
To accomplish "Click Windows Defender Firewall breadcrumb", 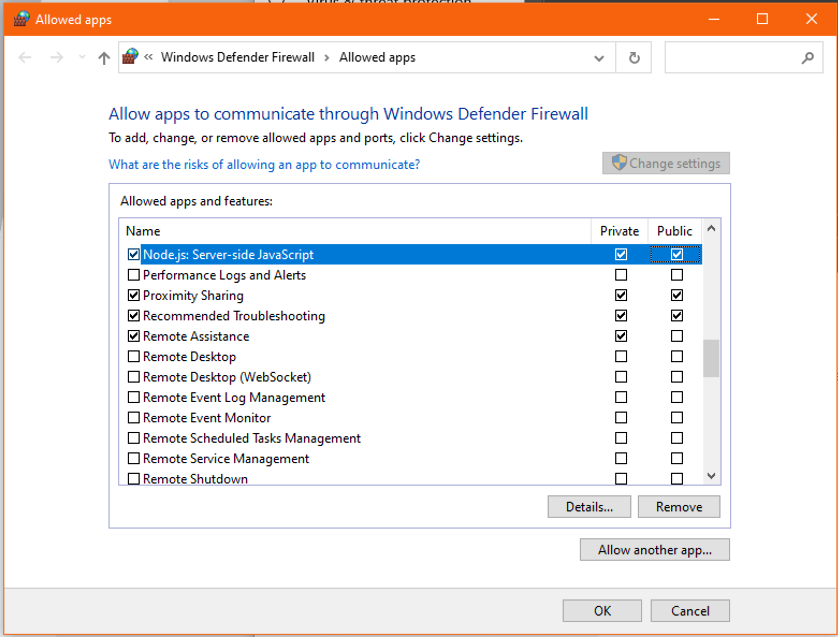I will click(238, 57).
